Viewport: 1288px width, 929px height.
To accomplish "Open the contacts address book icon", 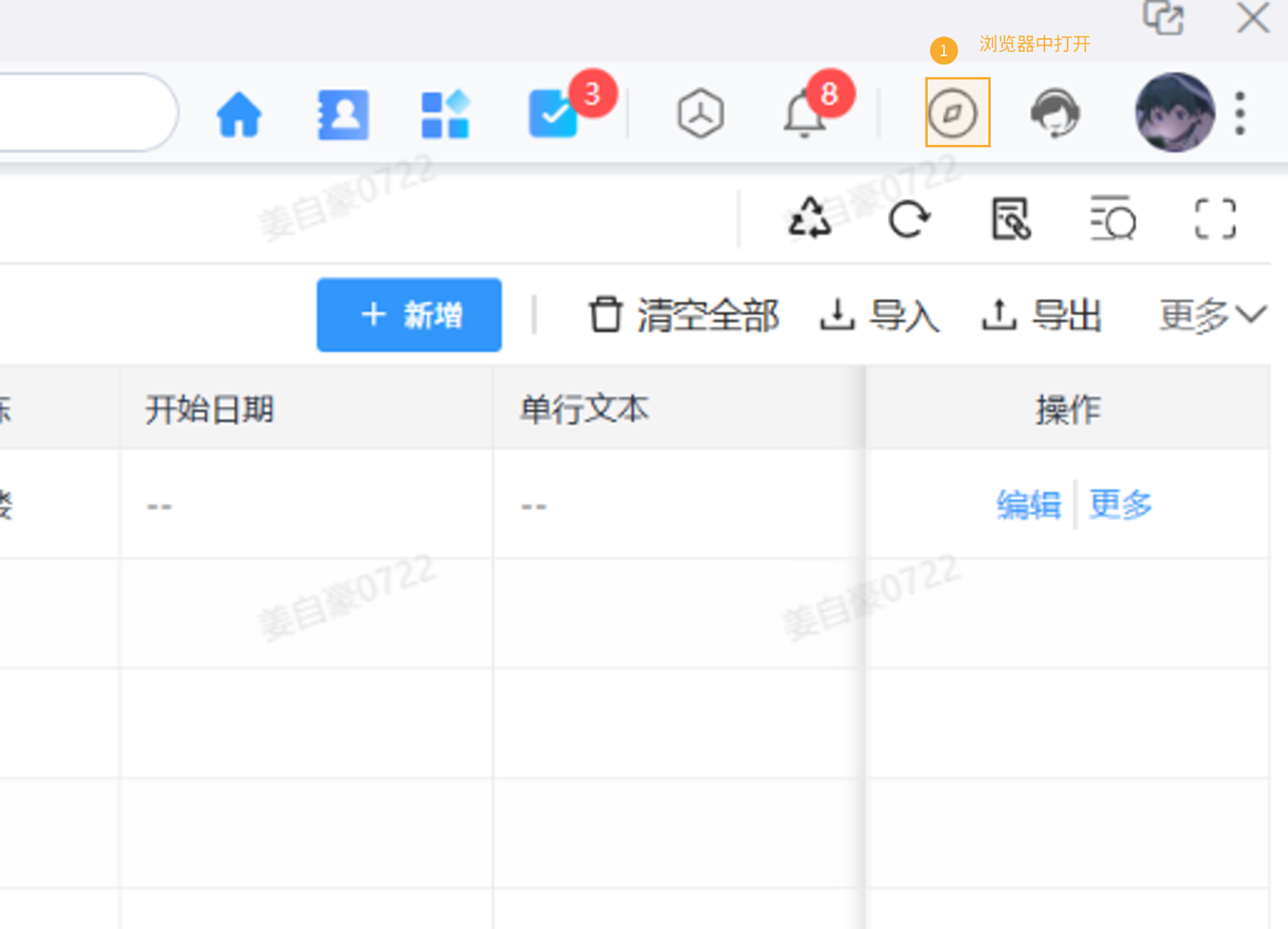I will 343,114.
